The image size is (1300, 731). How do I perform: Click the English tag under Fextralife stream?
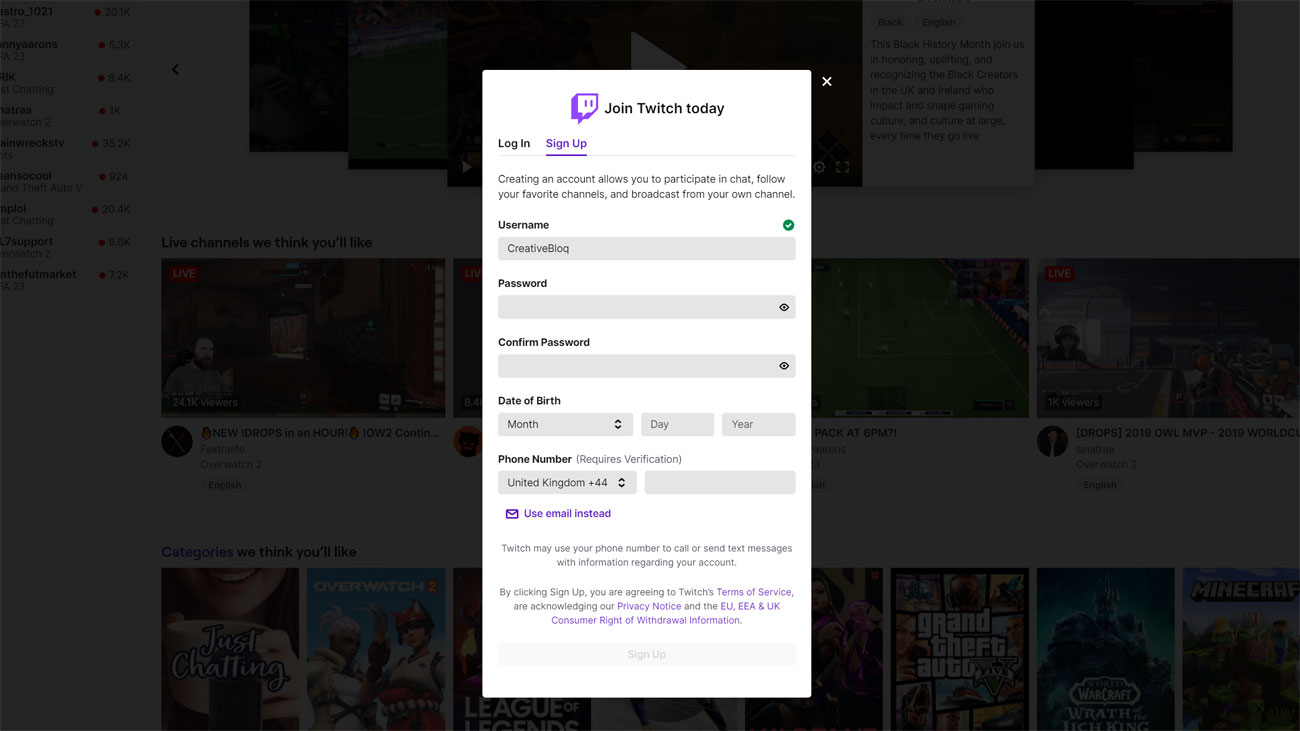click(224, 485)
